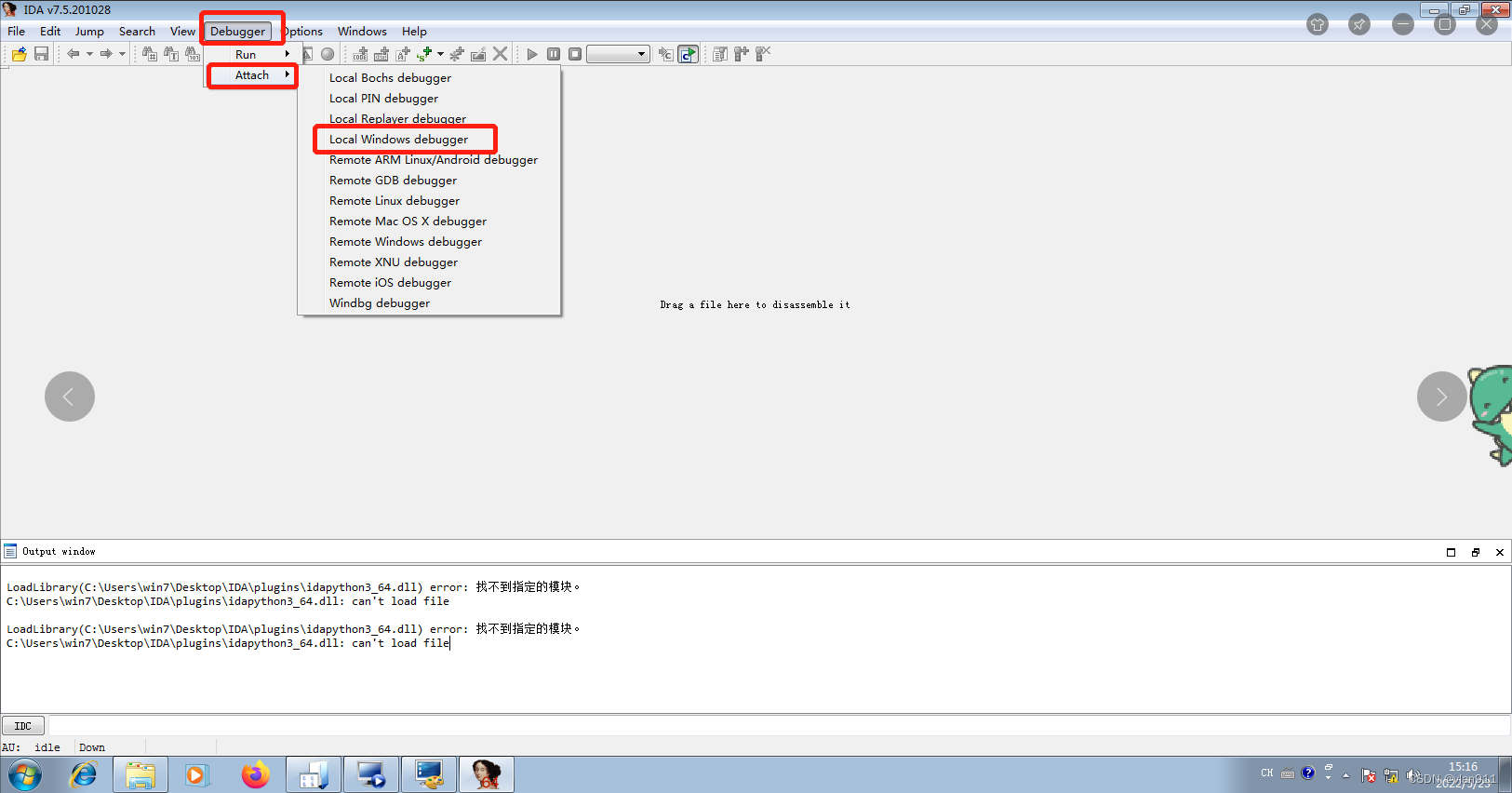Click the binoculars text search icon

click(x=171, y=54)
